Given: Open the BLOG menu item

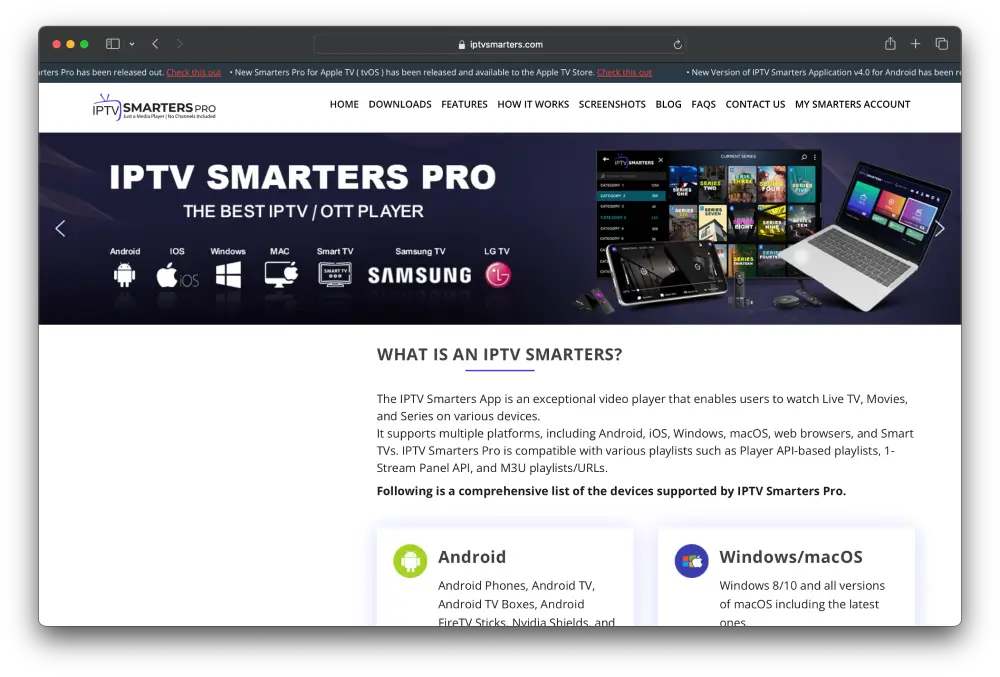Looking at the screenshot, I should tap(668, 104).
